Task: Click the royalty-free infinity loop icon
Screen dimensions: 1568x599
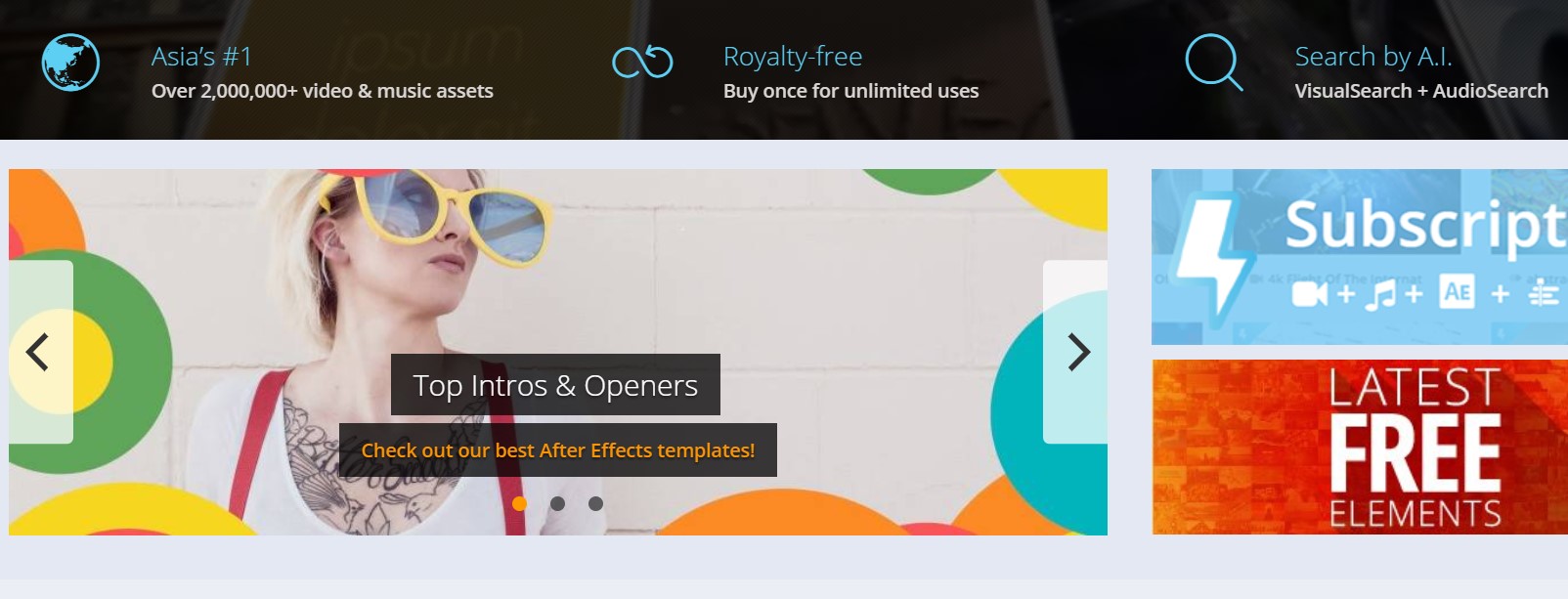Action: (x=642, y=63)
